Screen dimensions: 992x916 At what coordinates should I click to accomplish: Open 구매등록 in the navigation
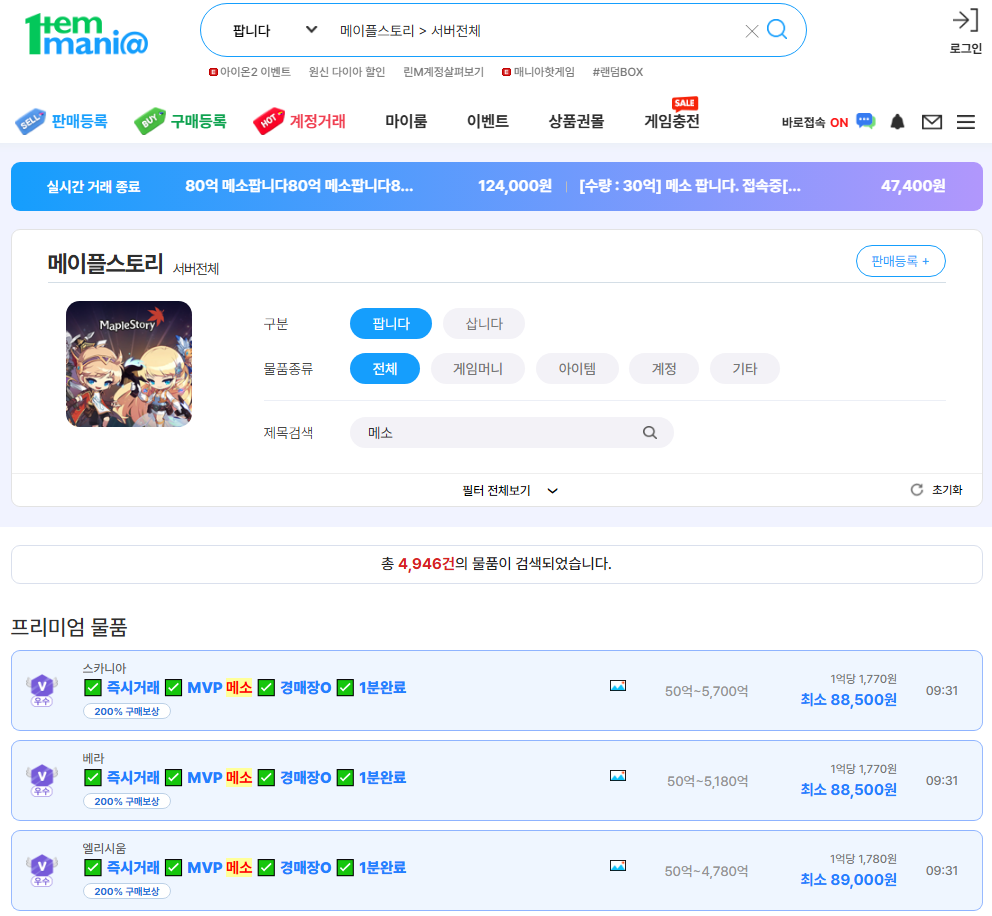[x=180, y=121]
